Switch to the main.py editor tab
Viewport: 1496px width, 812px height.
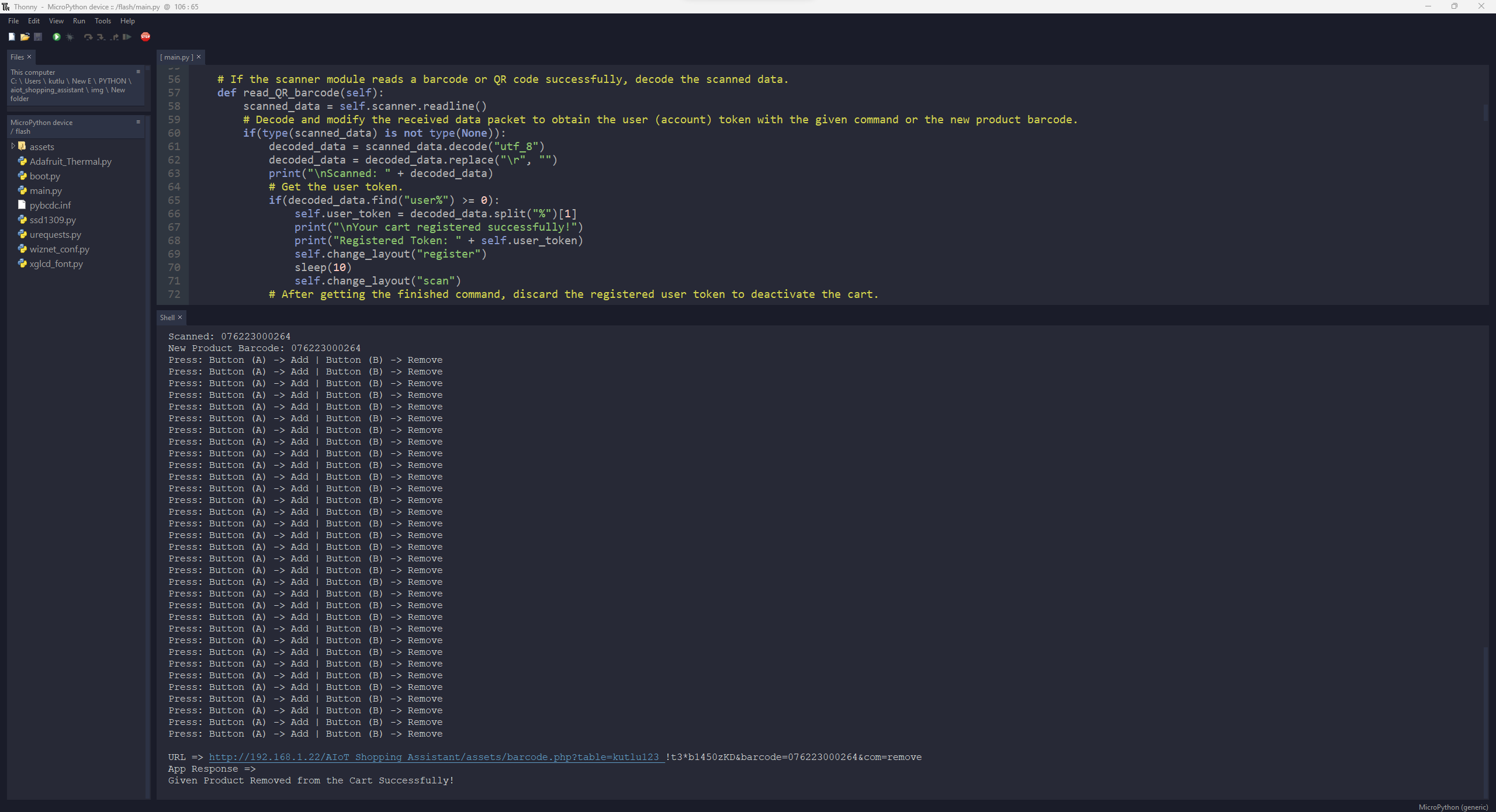176,57
